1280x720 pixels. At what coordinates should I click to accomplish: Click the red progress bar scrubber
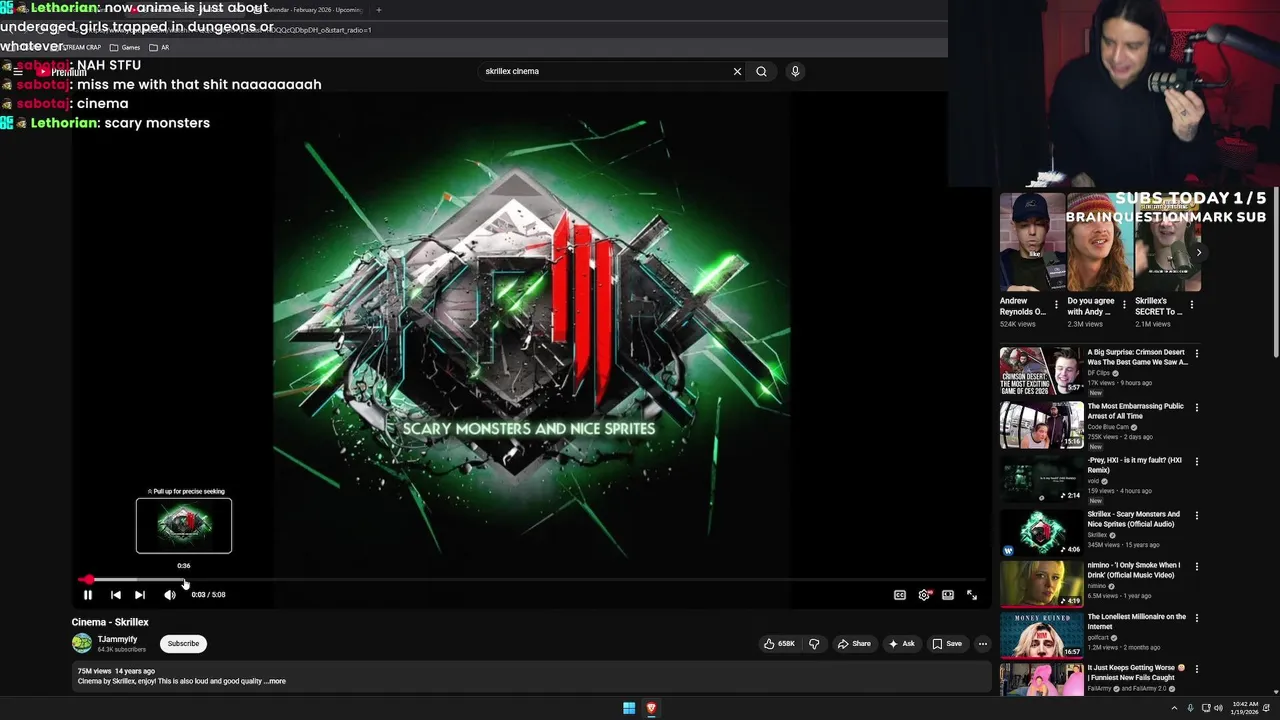(89, 580)
